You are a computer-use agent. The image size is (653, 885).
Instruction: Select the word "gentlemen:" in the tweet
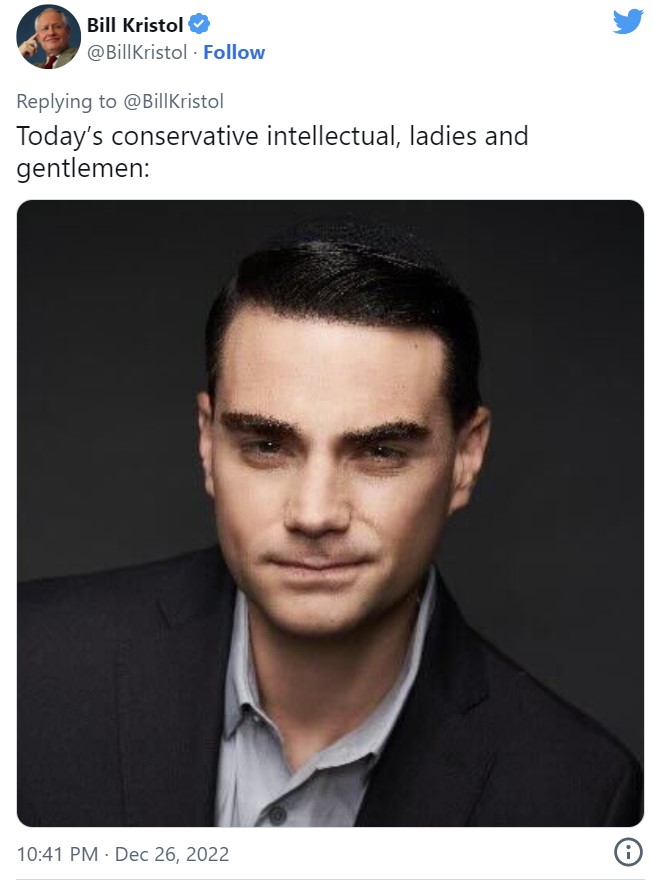(x=83, y=168)
